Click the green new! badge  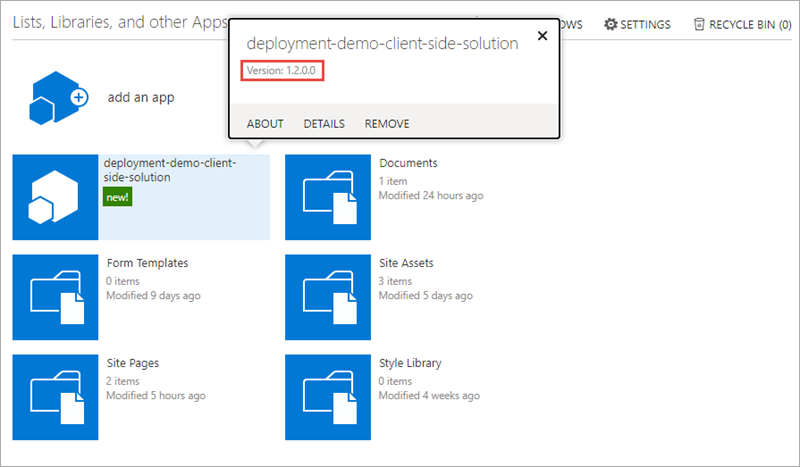[117, 197]
